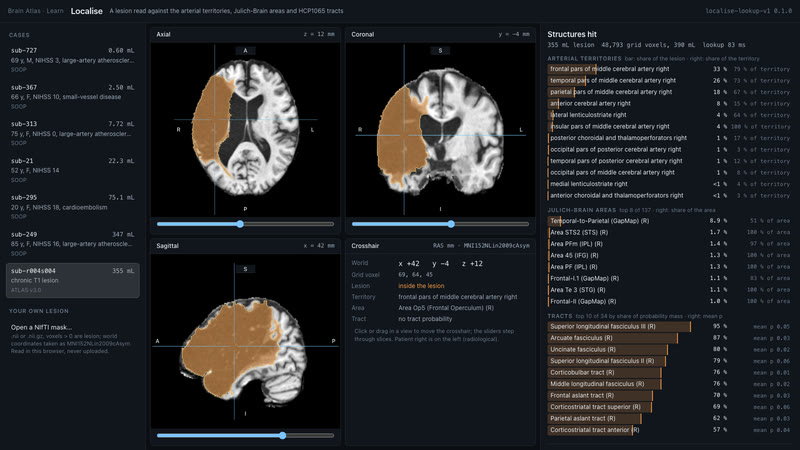The width and height of the screenshot is (800, 450).
Task: Click Superior longitudinal fasciculus II (R) tract
Action: 669,361
